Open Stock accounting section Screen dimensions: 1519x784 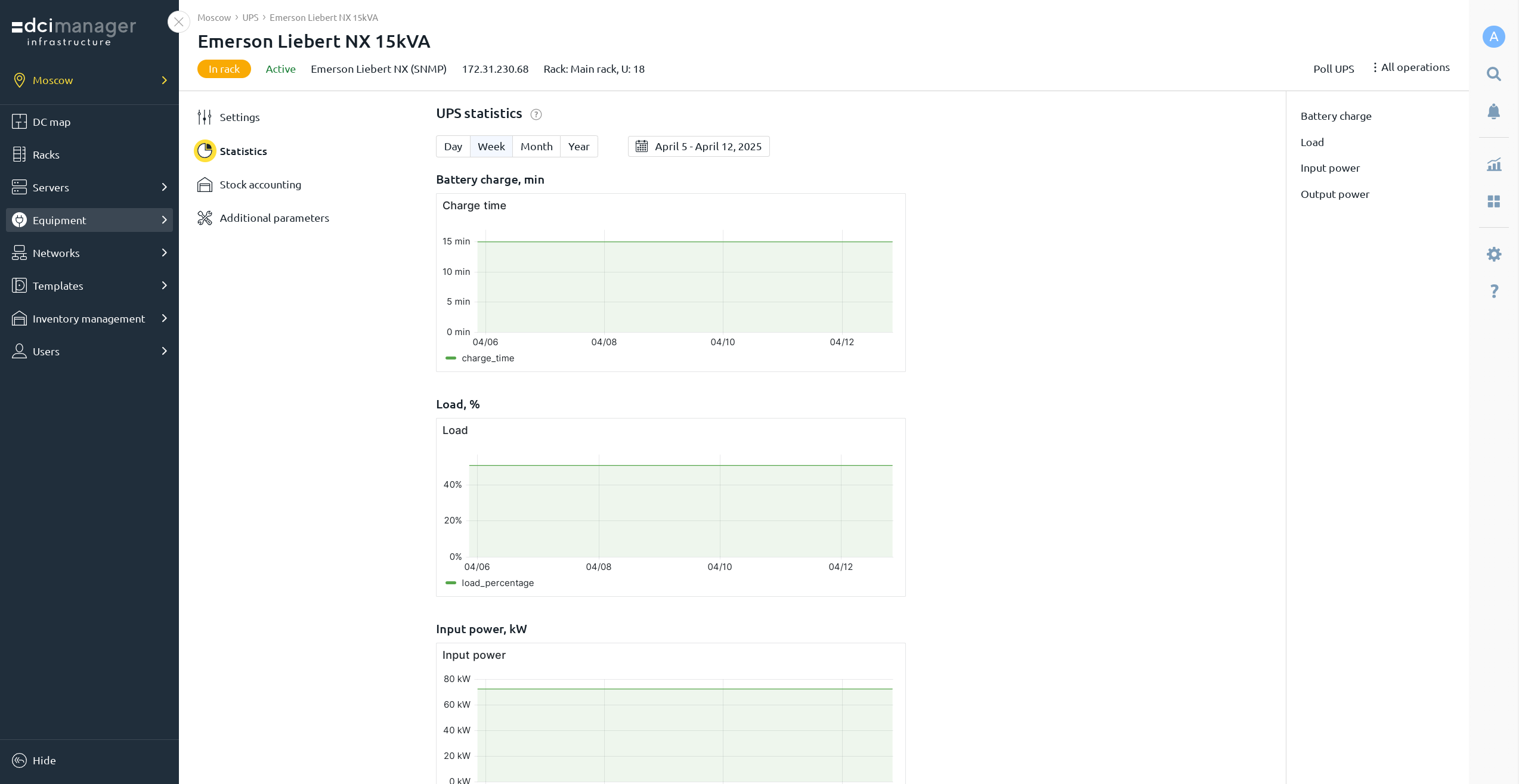click(260, 185)
